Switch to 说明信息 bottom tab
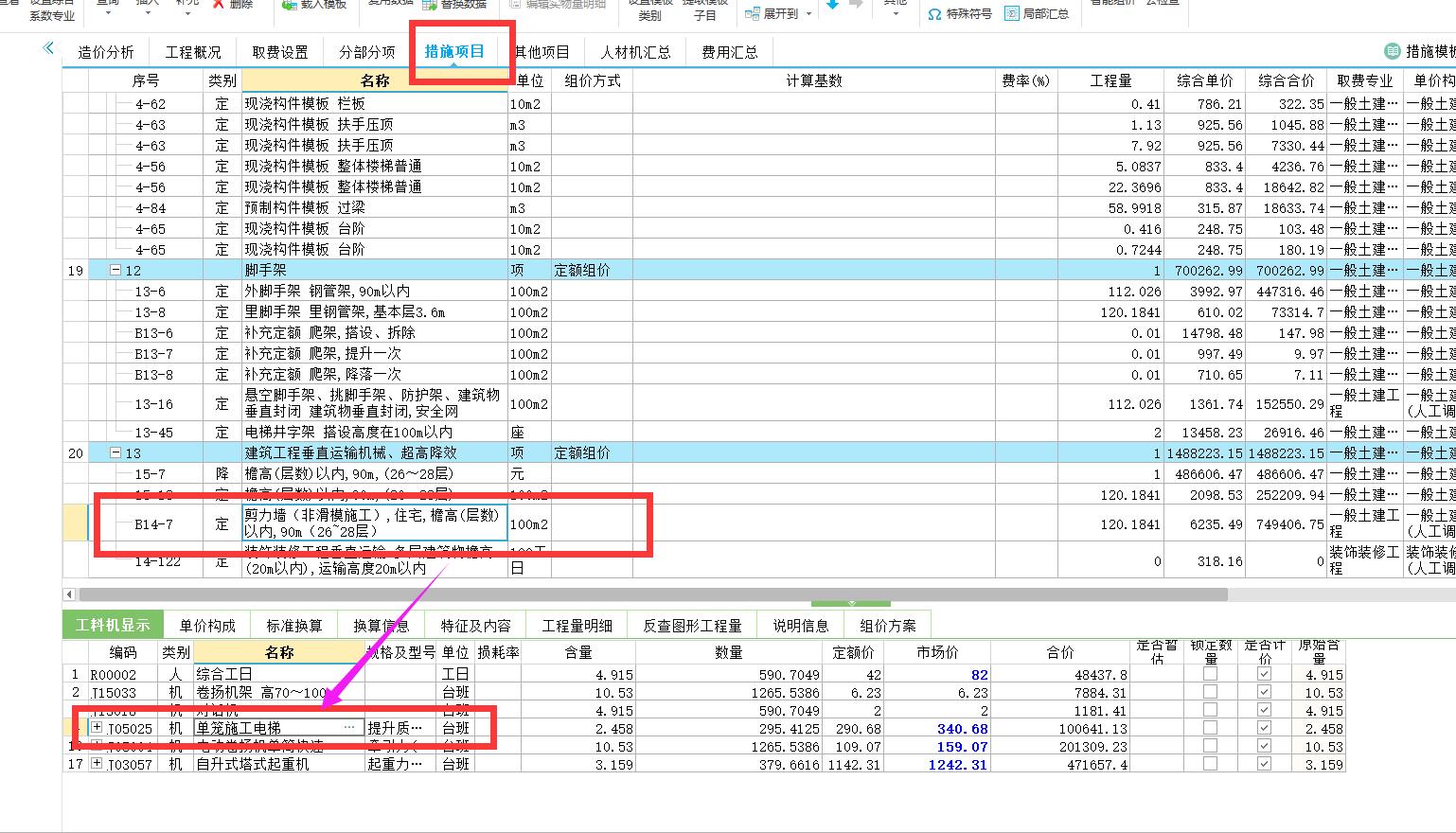This screenshot has height=833, width=1456. point(801,625)
